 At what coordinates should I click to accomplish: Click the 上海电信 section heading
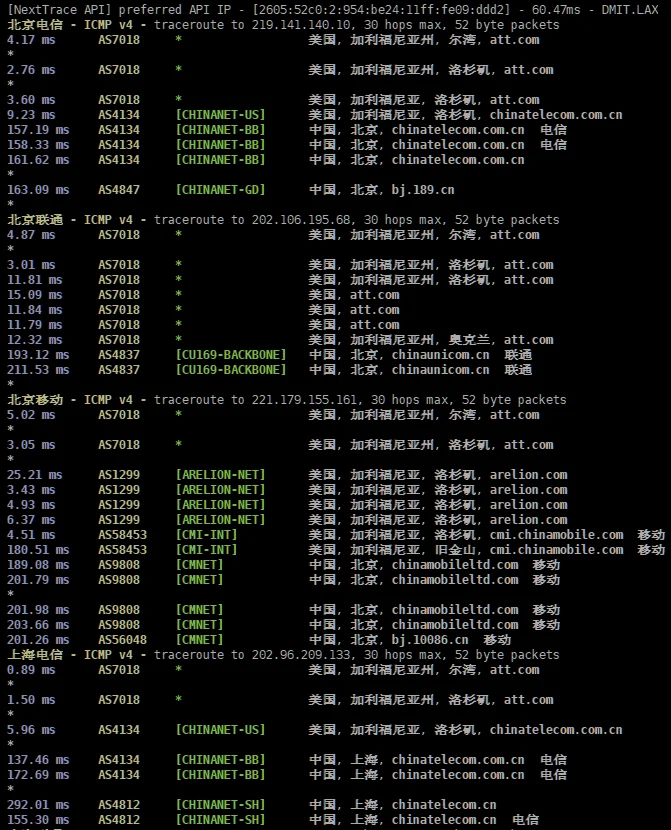click(x=35, y=655)
